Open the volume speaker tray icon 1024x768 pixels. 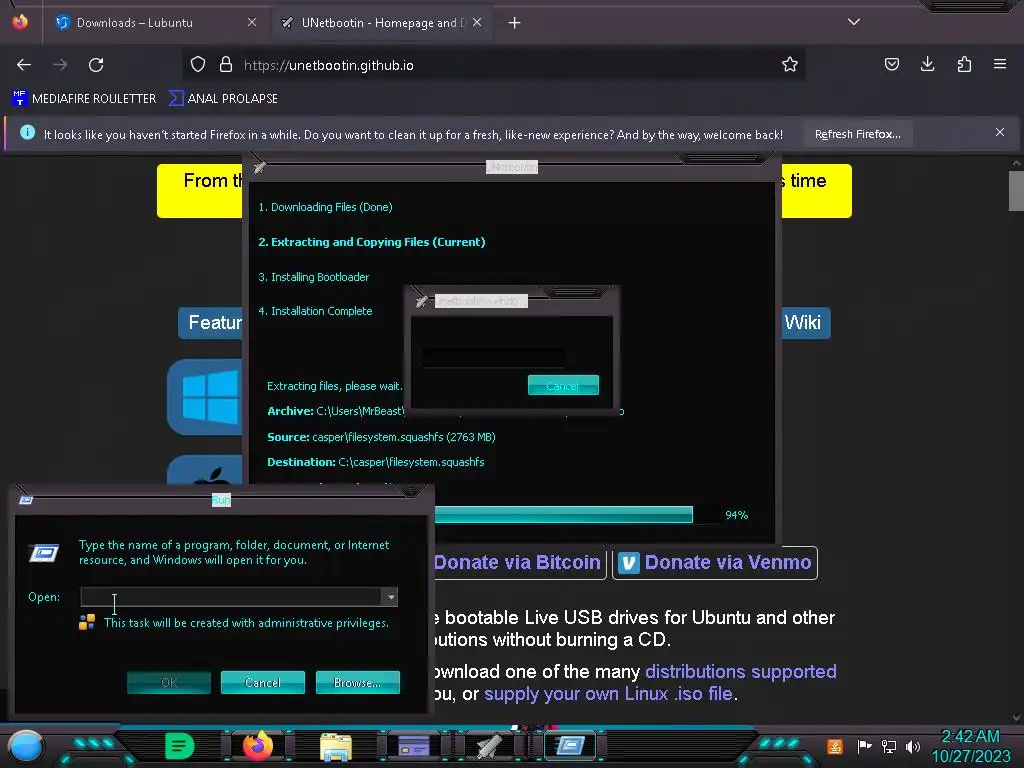[x=912, y=746]
